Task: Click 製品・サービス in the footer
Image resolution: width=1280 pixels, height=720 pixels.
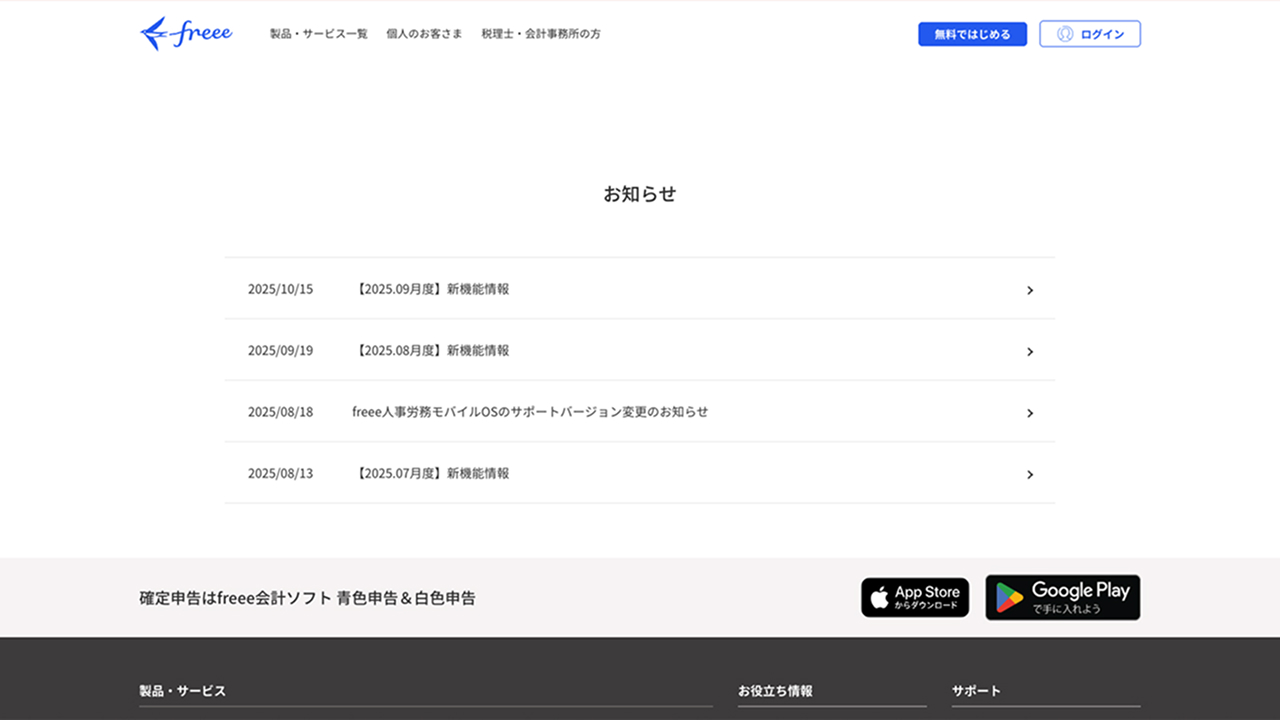Action: click(x=182, y=691)
